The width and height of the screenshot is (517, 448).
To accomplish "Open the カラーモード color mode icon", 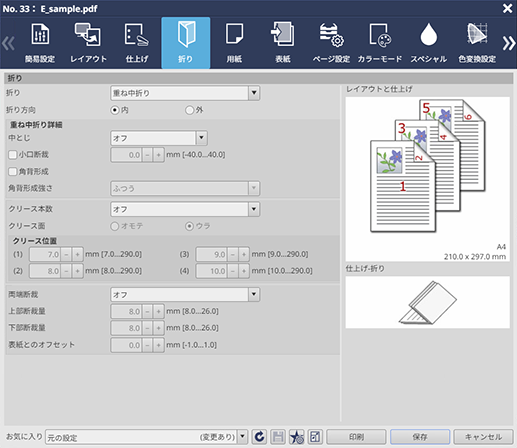I will point(380,43).
